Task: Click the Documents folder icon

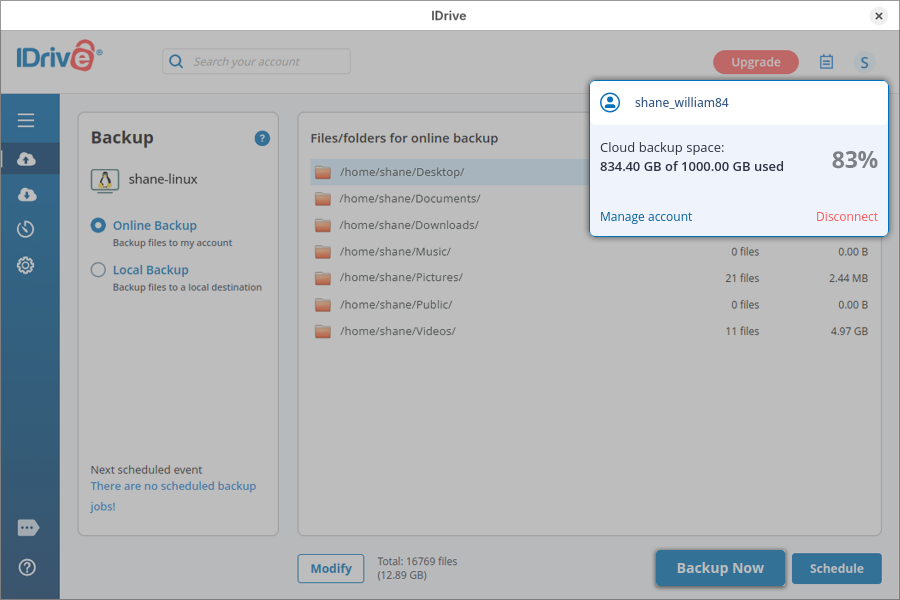Action: (323, 199)
